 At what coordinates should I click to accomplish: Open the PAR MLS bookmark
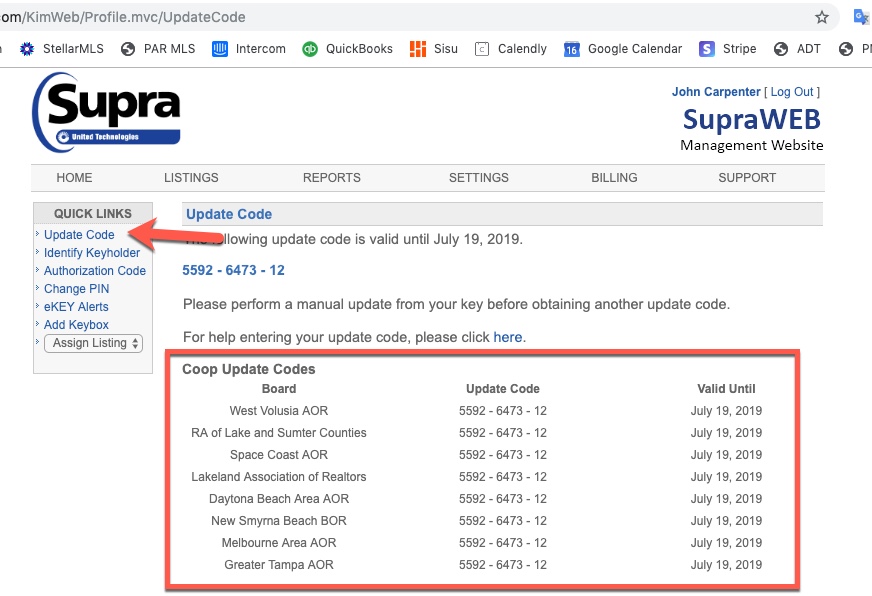(158, 48)
